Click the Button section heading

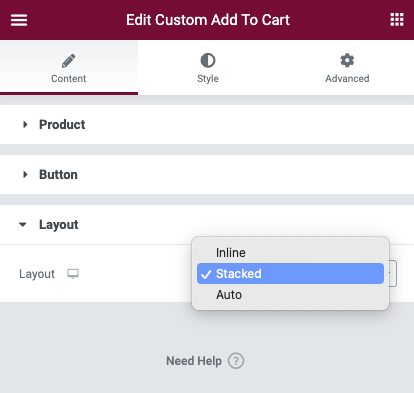(58, 175)
